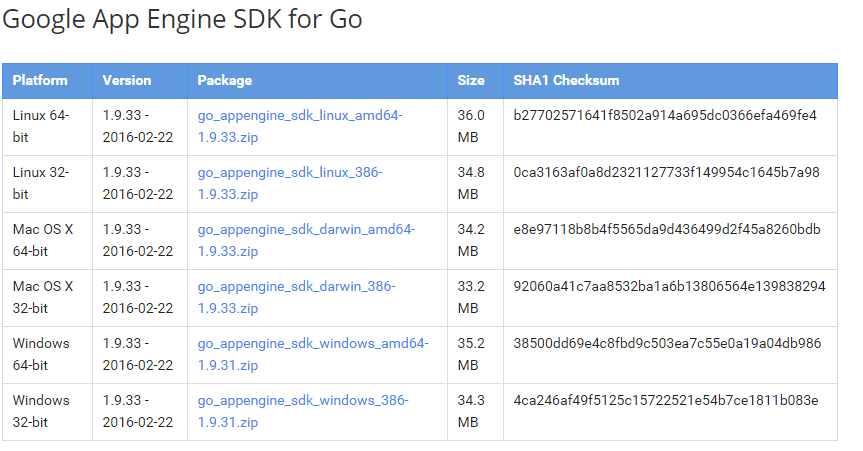Select the Mac OS X 64-bit checksum text

point(667,230)
